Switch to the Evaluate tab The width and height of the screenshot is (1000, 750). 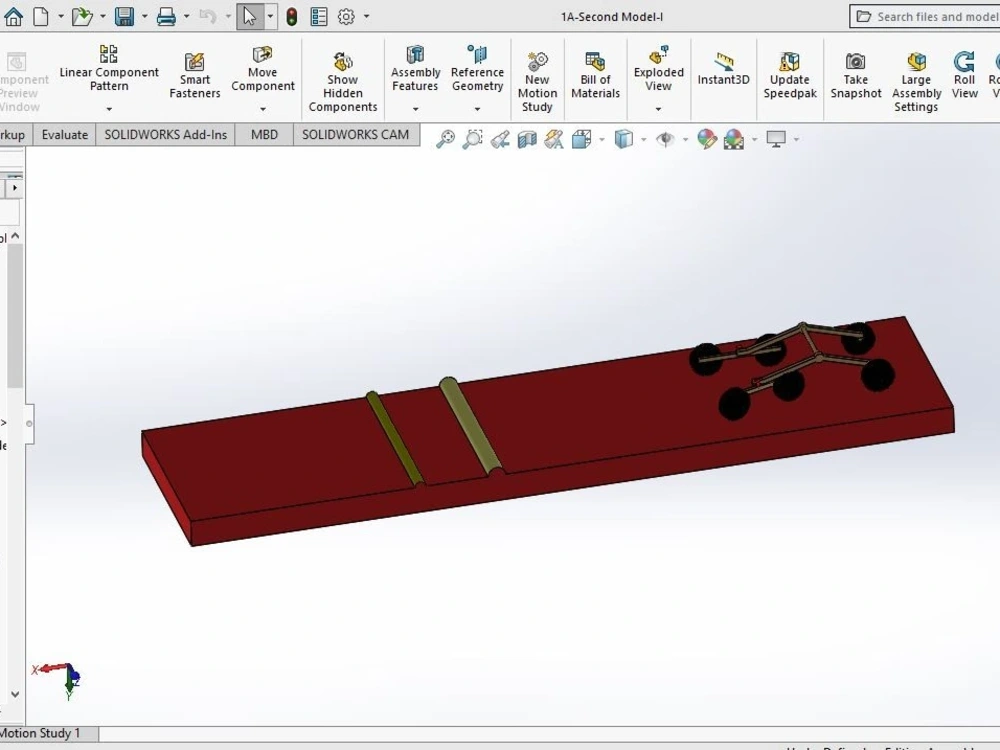click(64, 135)
